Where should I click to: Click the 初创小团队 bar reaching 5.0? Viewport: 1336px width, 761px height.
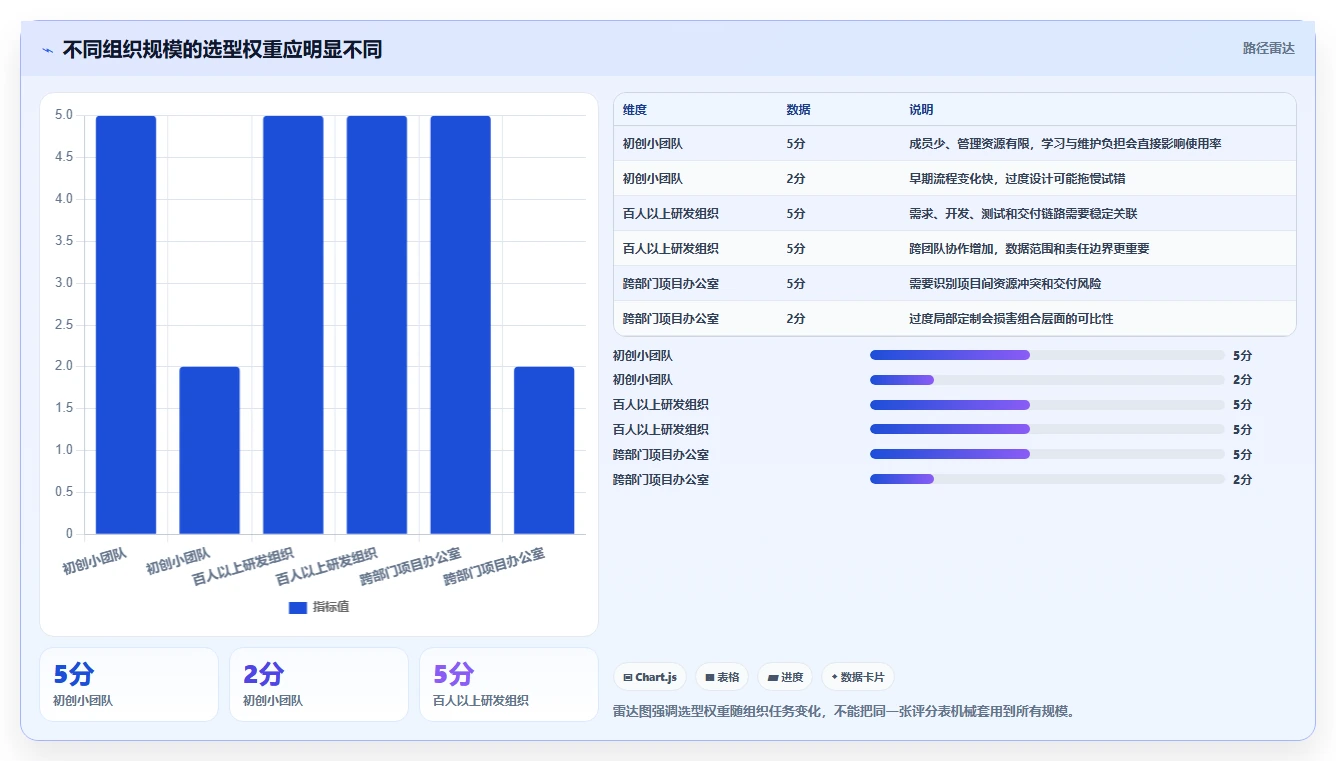pyautogui.click(x=126, y=325)
